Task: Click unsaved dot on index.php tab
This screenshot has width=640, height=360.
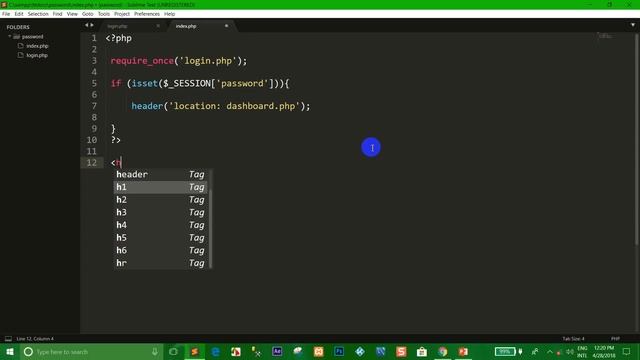Action: click(227, 26)
